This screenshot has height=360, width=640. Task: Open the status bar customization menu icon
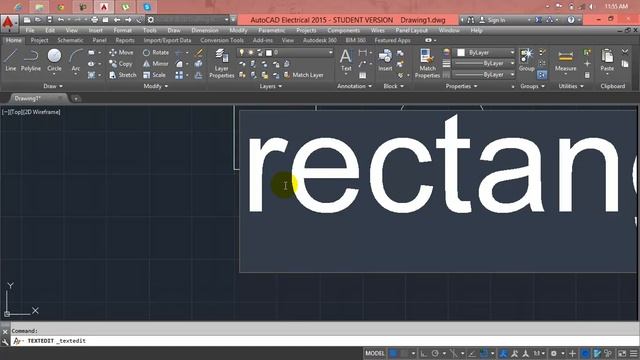pos(634,353)
